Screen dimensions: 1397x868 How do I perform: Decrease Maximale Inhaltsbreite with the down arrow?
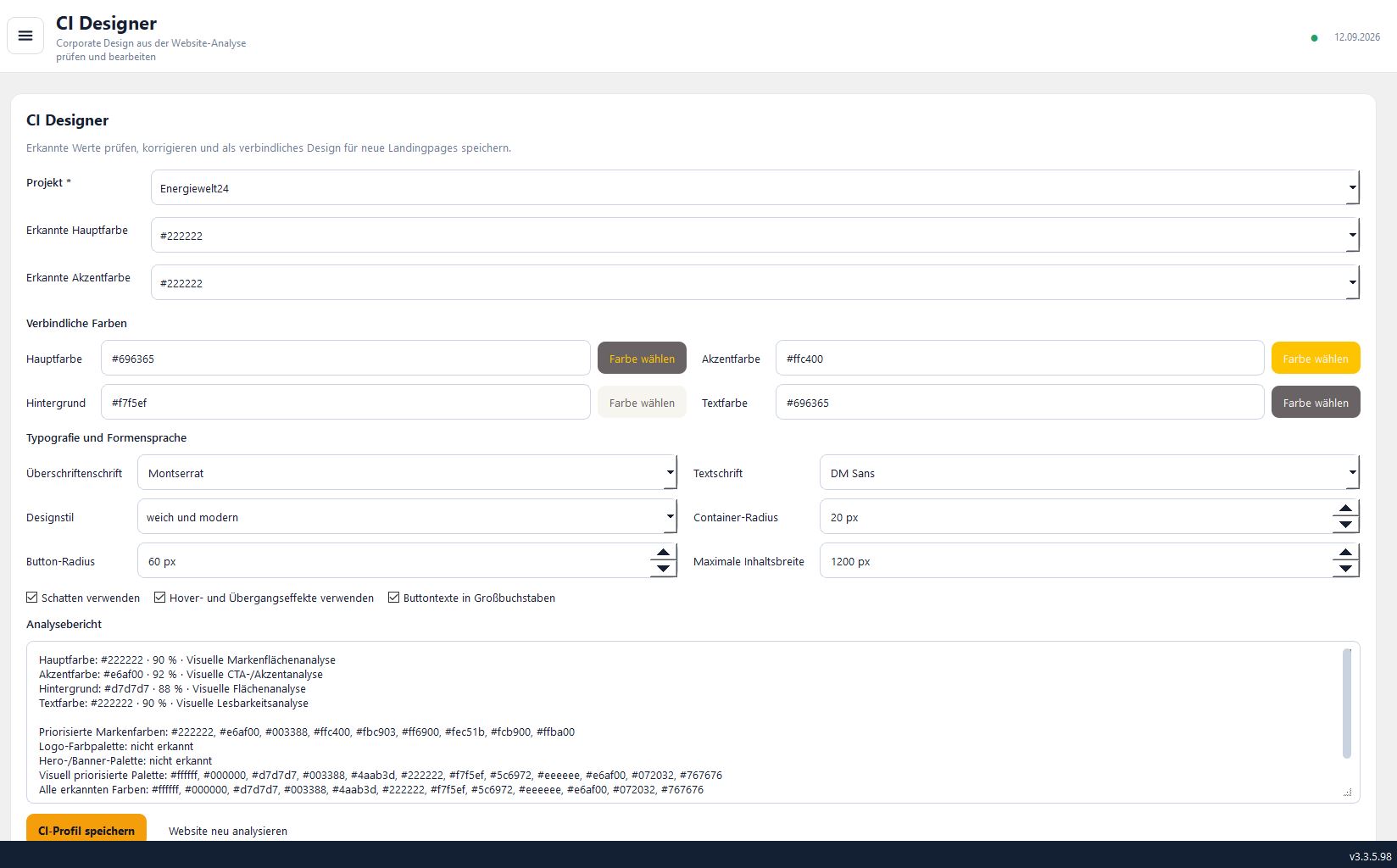1345,569
